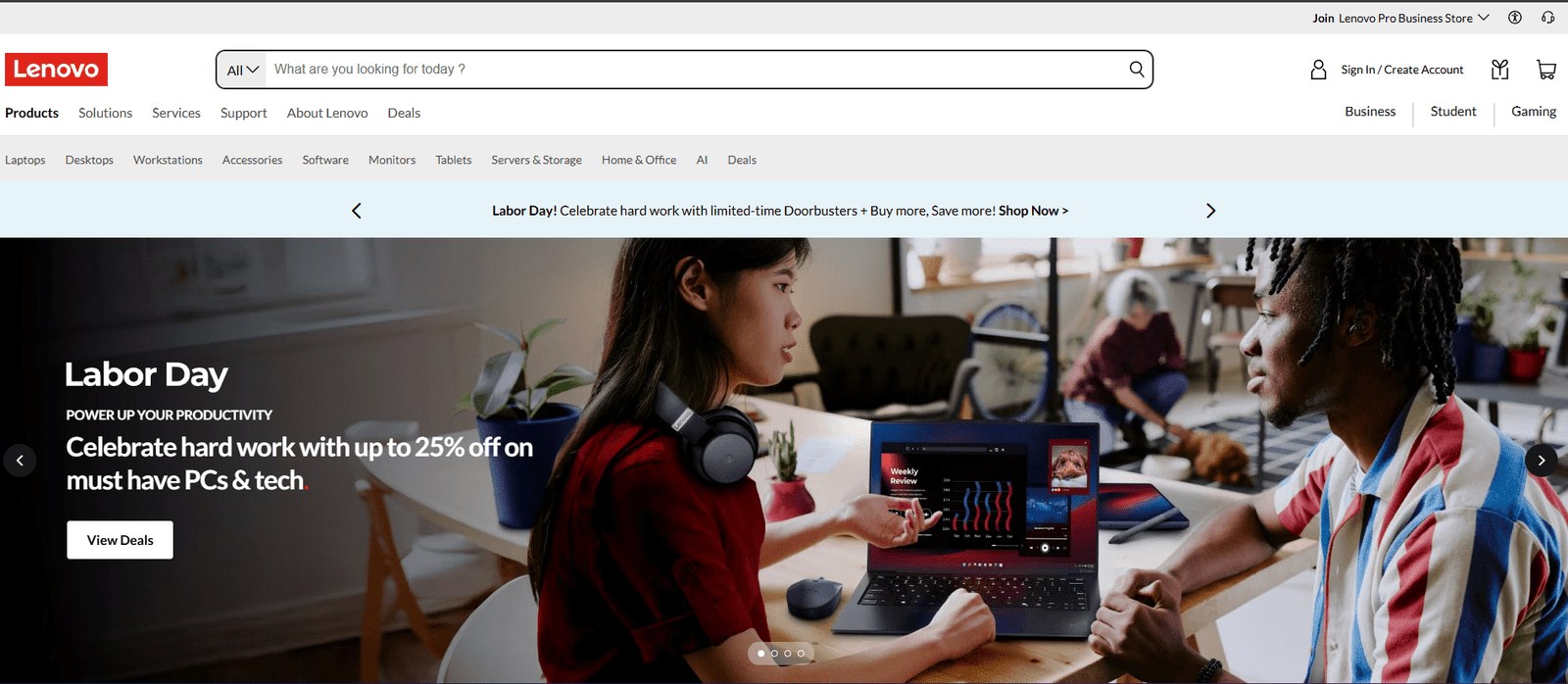
Task: Open the Products menu
Action: (x=31, y=113)
